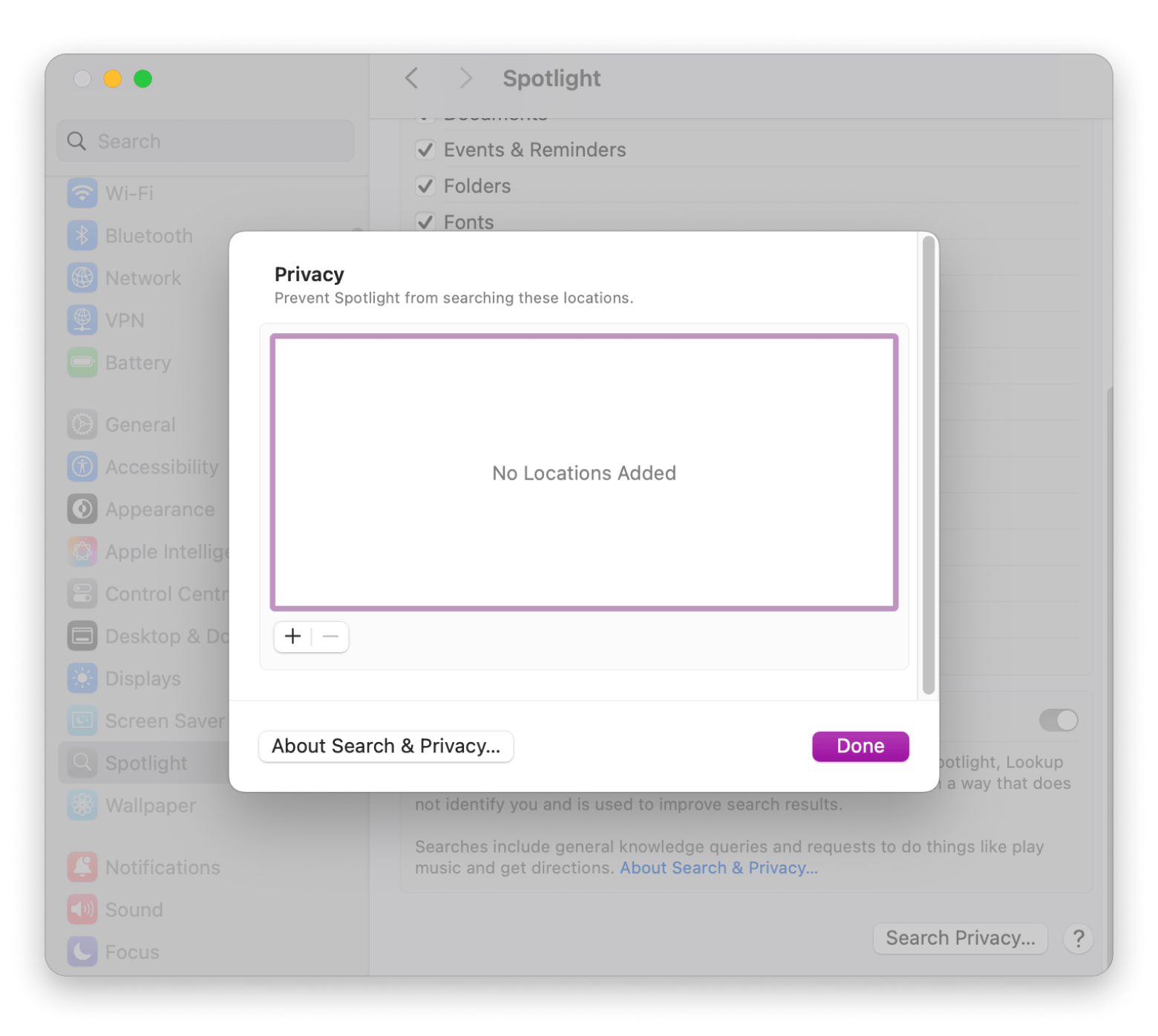Click the Notifications bell icon
Image resolution: width=1158 pixels, height=1036 pixels.
pyautogui.click(x=82, y=867)
